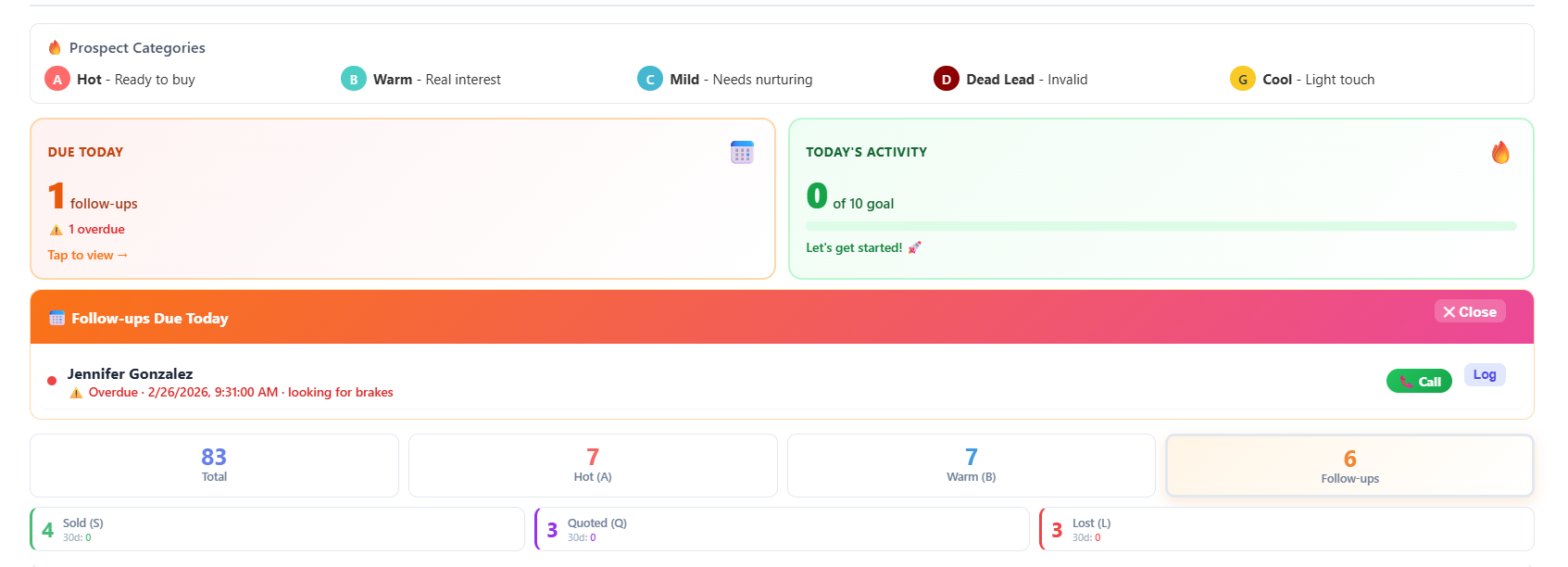The height and width of the screenshot is (567, 1568).
Task: Click Mild - Needs nurturing label
Action: pyautogui.click(x=741, y=80)
